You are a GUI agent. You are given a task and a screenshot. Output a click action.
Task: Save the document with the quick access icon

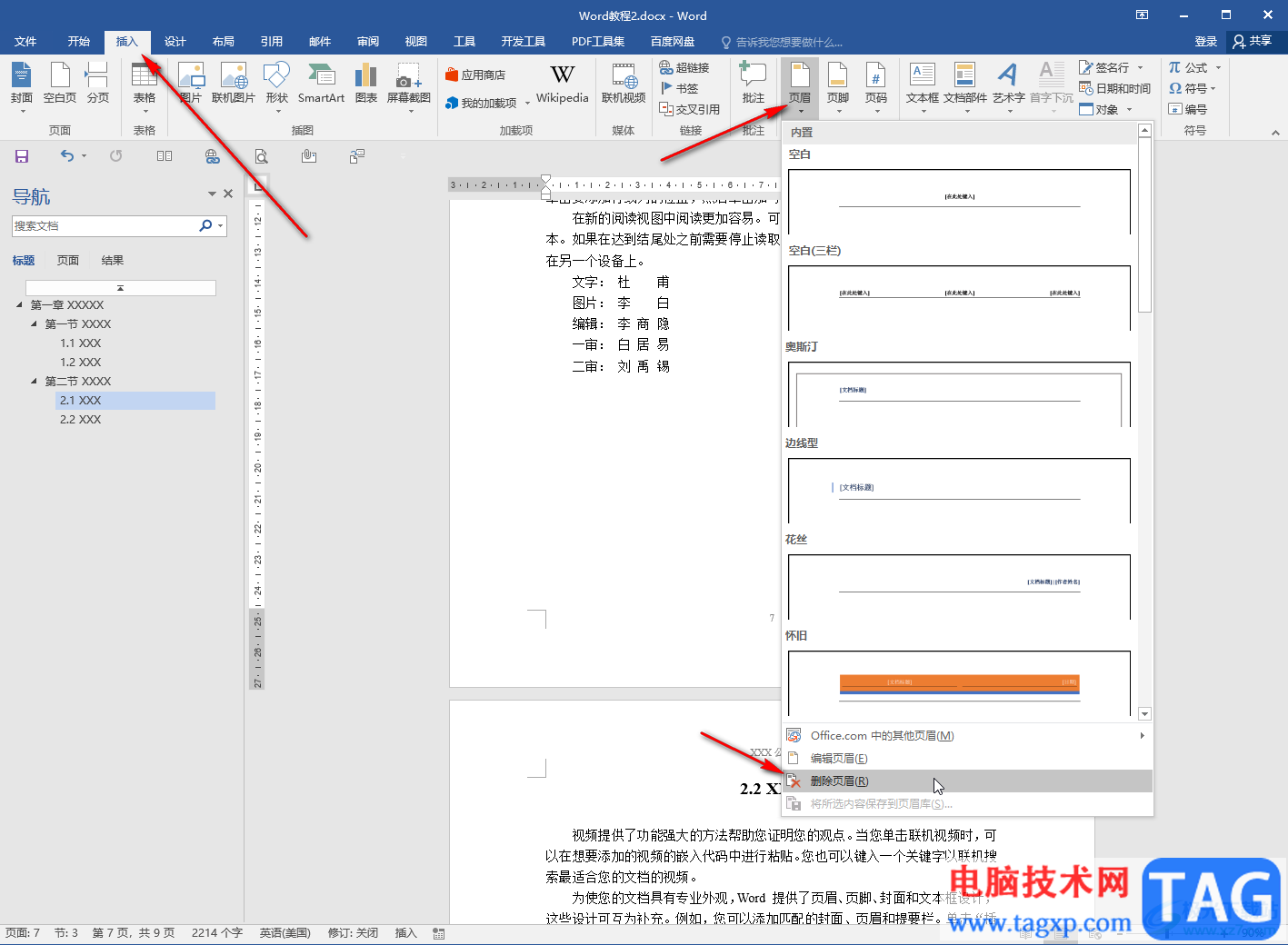(22, 156)
